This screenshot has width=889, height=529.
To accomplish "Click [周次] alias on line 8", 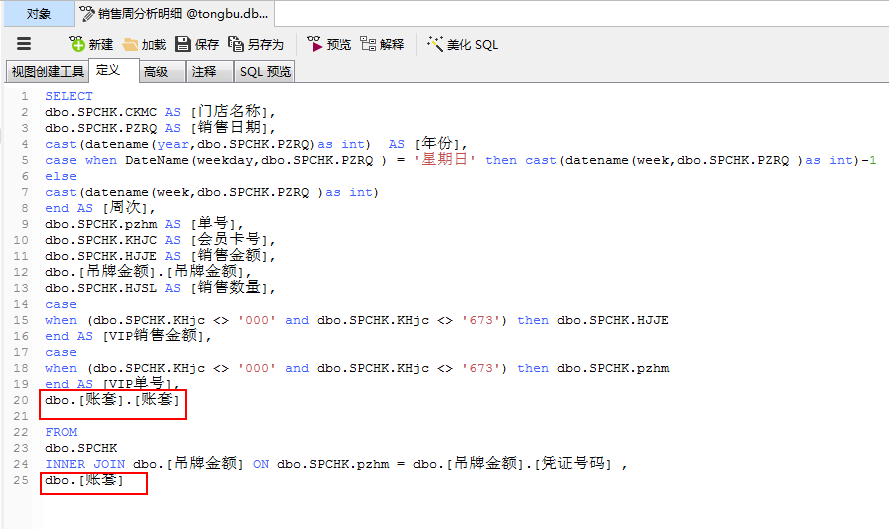I will pyautogui.click(x=125, y=208).
